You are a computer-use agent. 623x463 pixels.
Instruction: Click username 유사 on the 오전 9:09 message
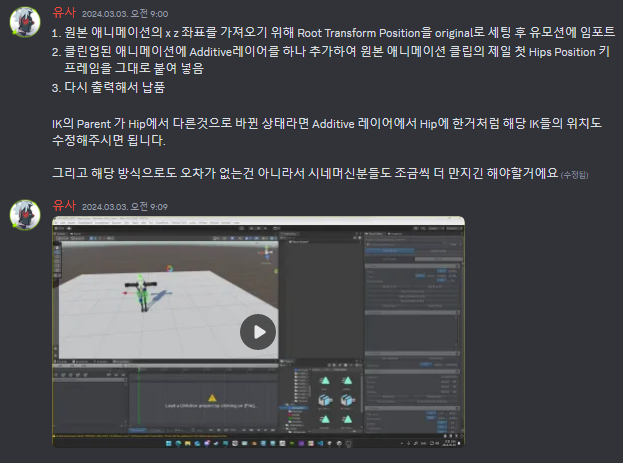click(x=64, y=205)
